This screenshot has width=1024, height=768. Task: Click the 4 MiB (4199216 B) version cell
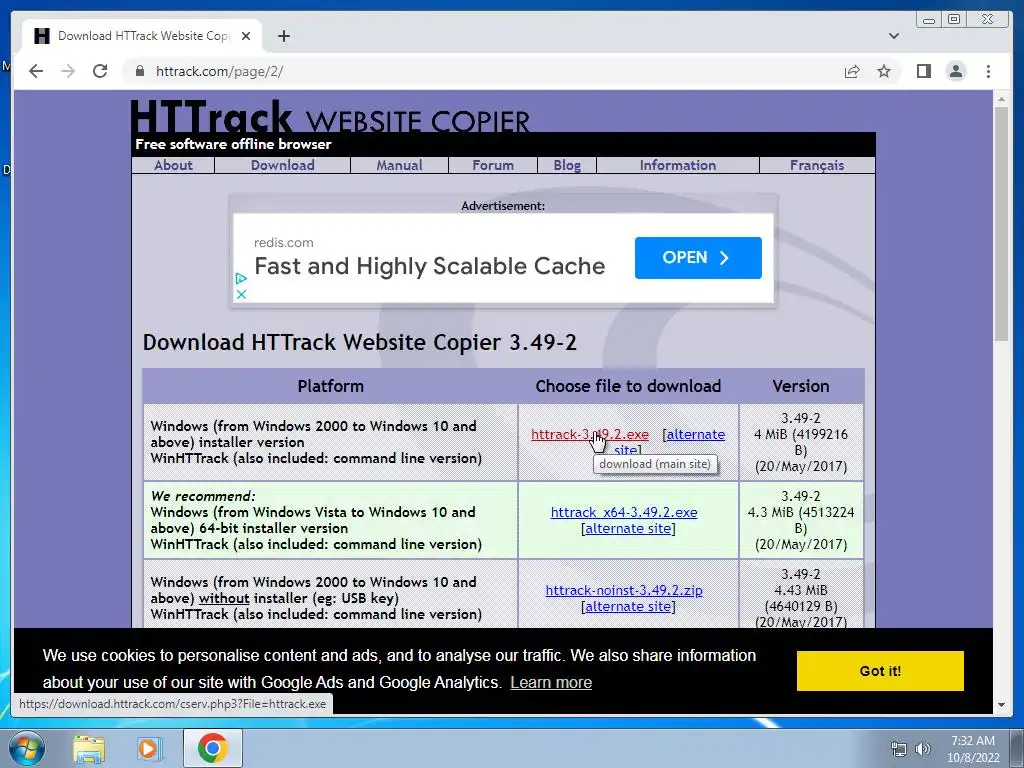click(x=801, y=442)
